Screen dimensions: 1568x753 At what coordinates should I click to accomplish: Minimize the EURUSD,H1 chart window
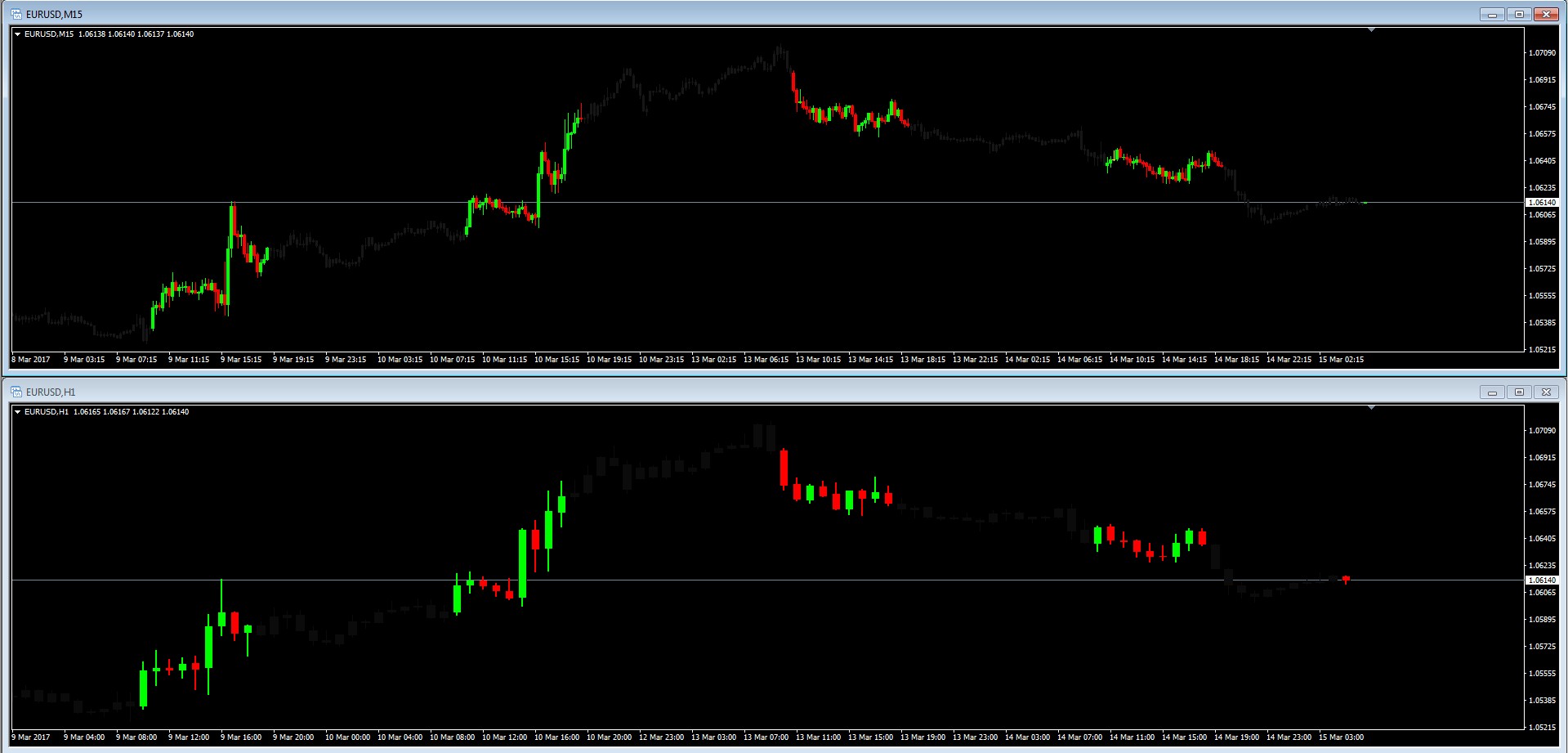pos(1492,392)
